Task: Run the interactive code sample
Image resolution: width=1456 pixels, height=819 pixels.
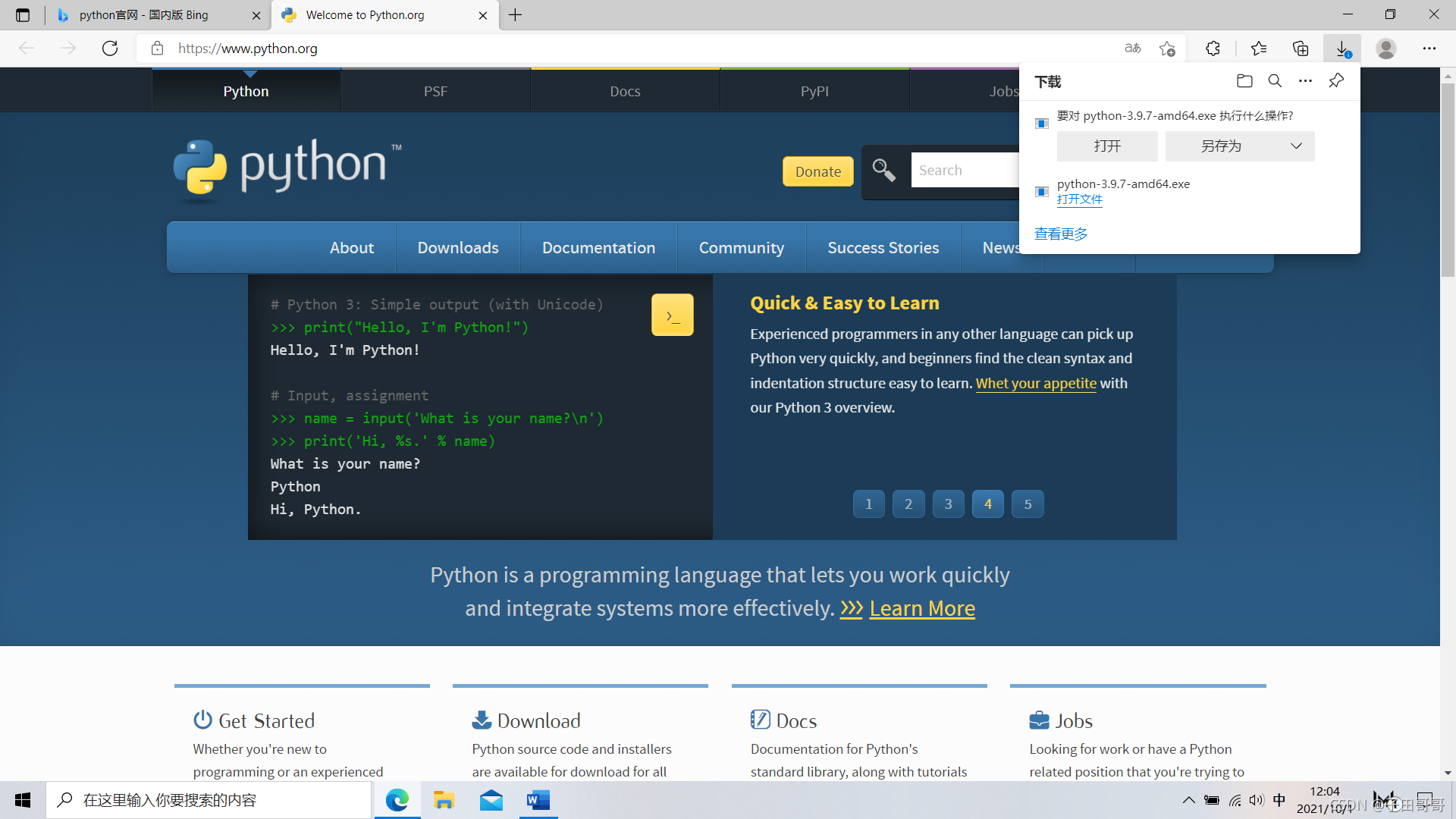Action: 672,314
